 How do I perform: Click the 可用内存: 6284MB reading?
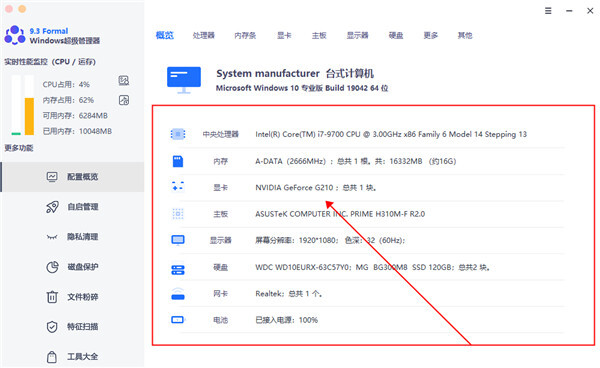click(75, 116)
